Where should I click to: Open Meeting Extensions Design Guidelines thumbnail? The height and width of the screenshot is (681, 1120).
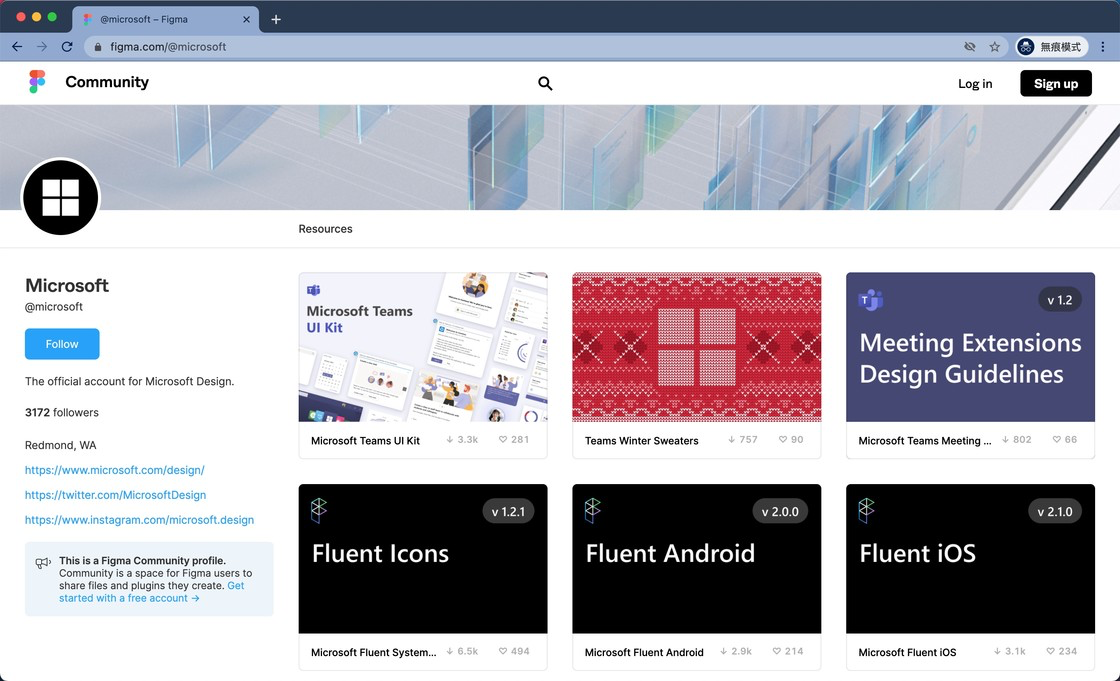[970, 347]
